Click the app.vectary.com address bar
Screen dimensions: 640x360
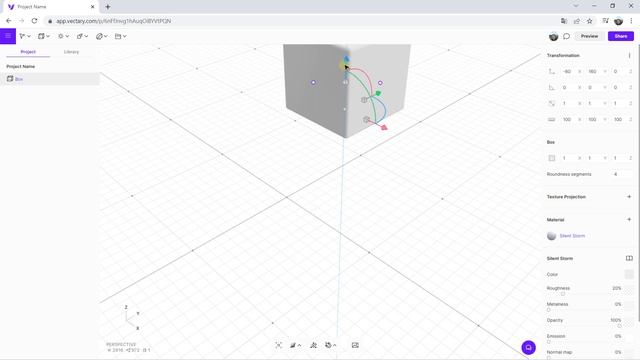tap(302, 21)
